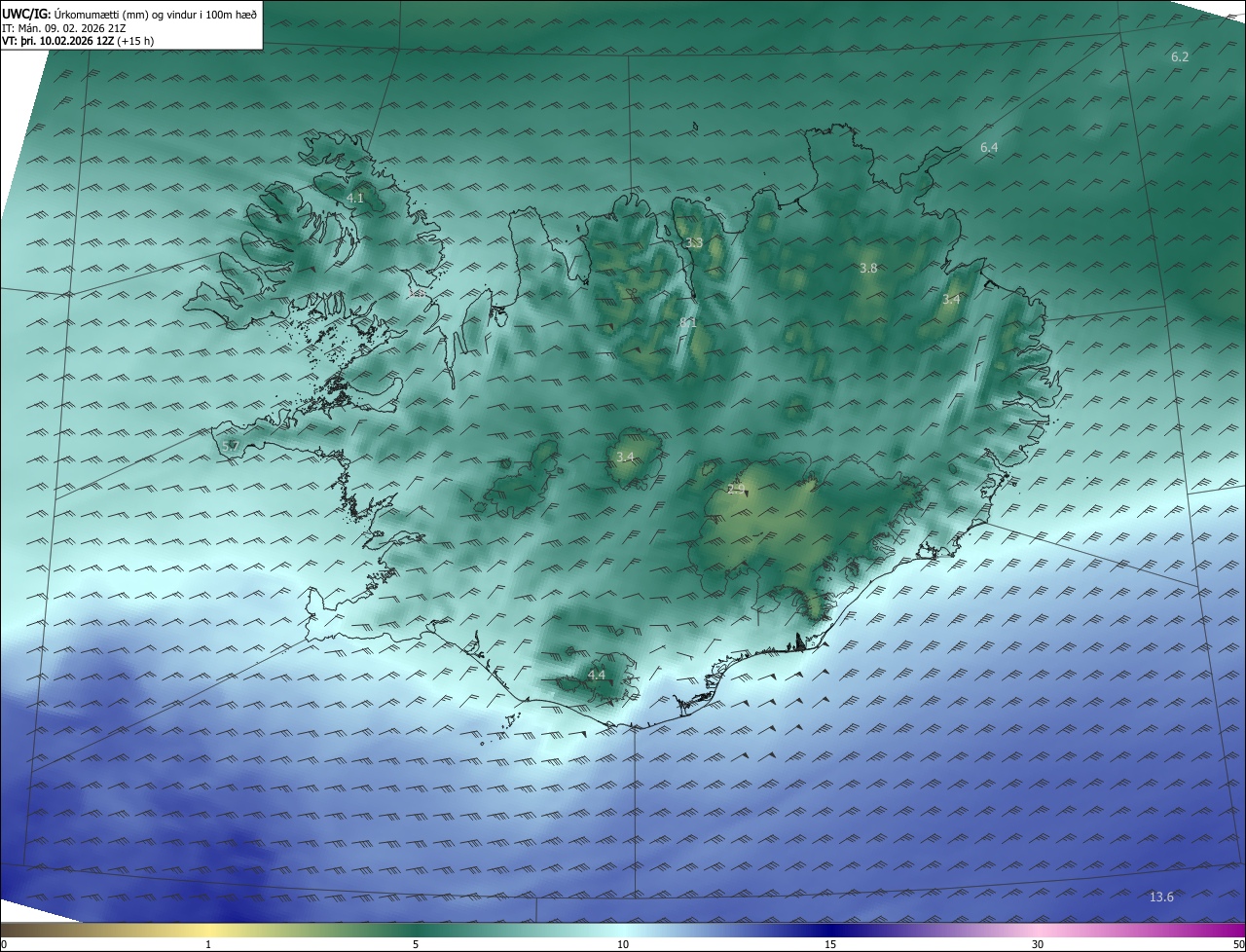Click the 3.3 value on the map
The image size is (1246, 952).
(694, 243)
